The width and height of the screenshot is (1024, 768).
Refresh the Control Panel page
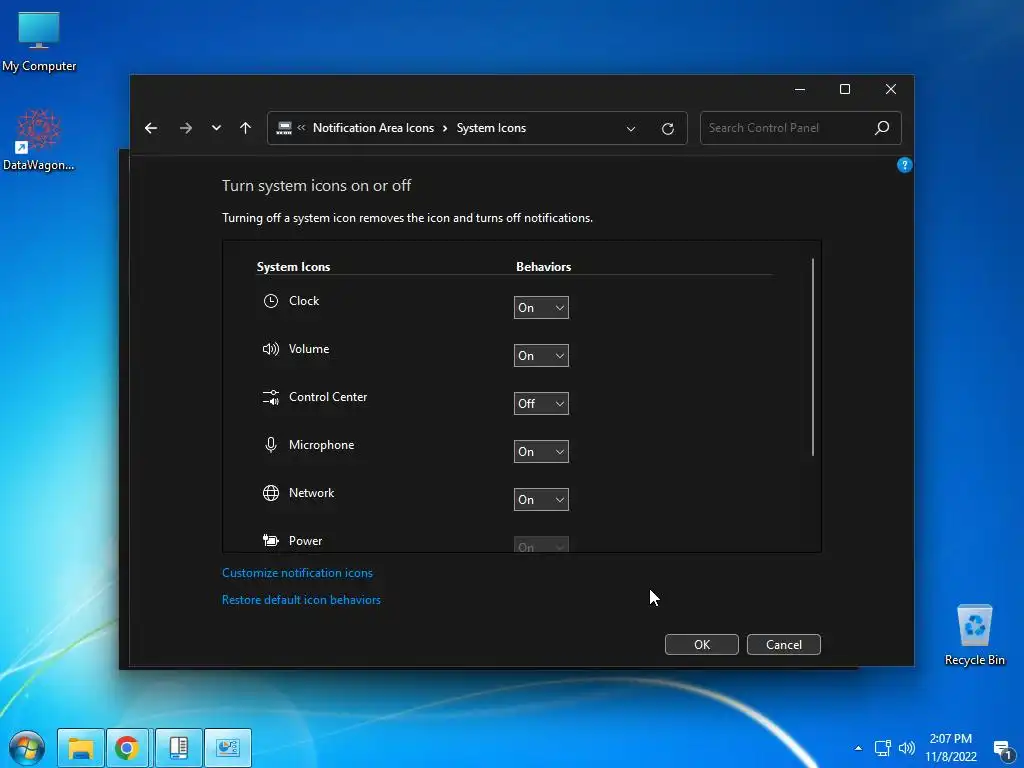point(667,129)
